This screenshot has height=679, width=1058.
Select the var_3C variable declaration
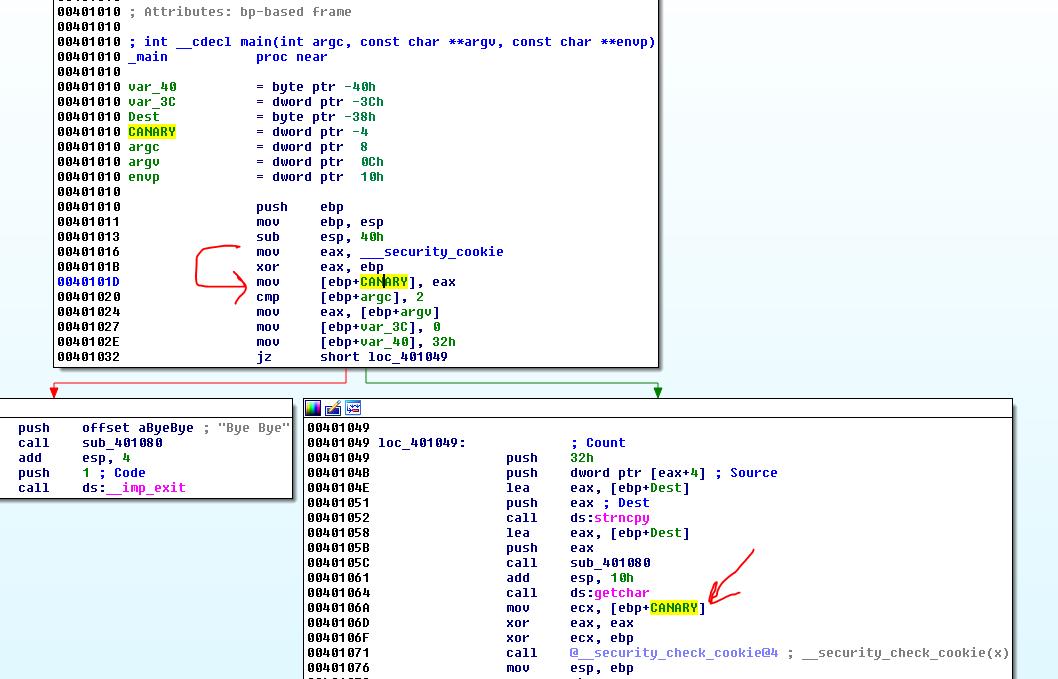tap(152, 102)
